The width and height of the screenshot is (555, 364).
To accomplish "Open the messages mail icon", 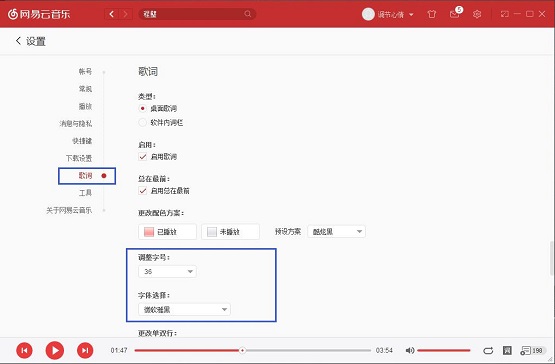I will pos(454,14).
